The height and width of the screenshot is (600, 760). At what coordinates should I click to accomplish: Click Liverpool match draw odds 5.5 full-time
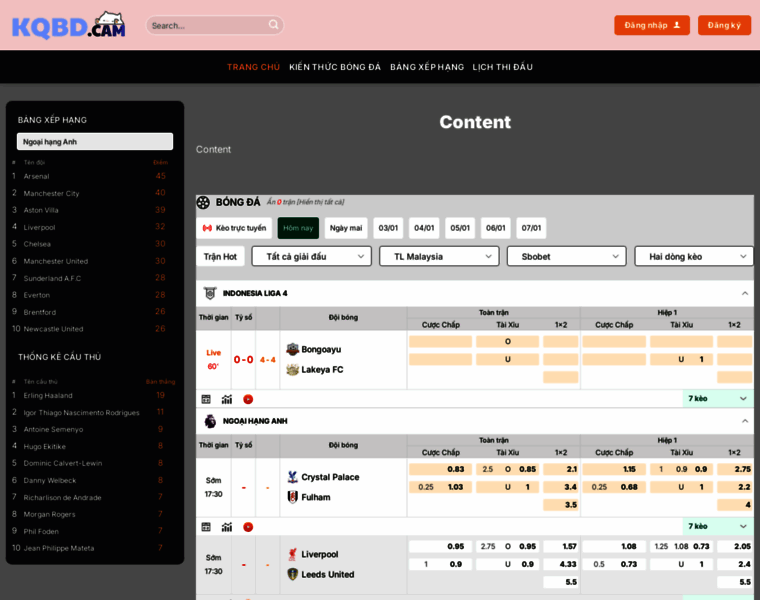coord(561,582)
